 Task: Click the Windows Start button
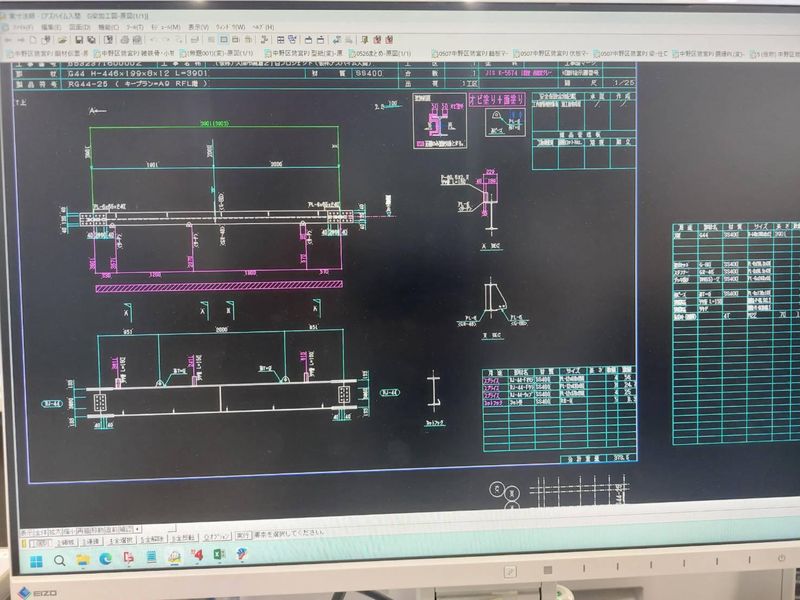click(x=33, y=561)
